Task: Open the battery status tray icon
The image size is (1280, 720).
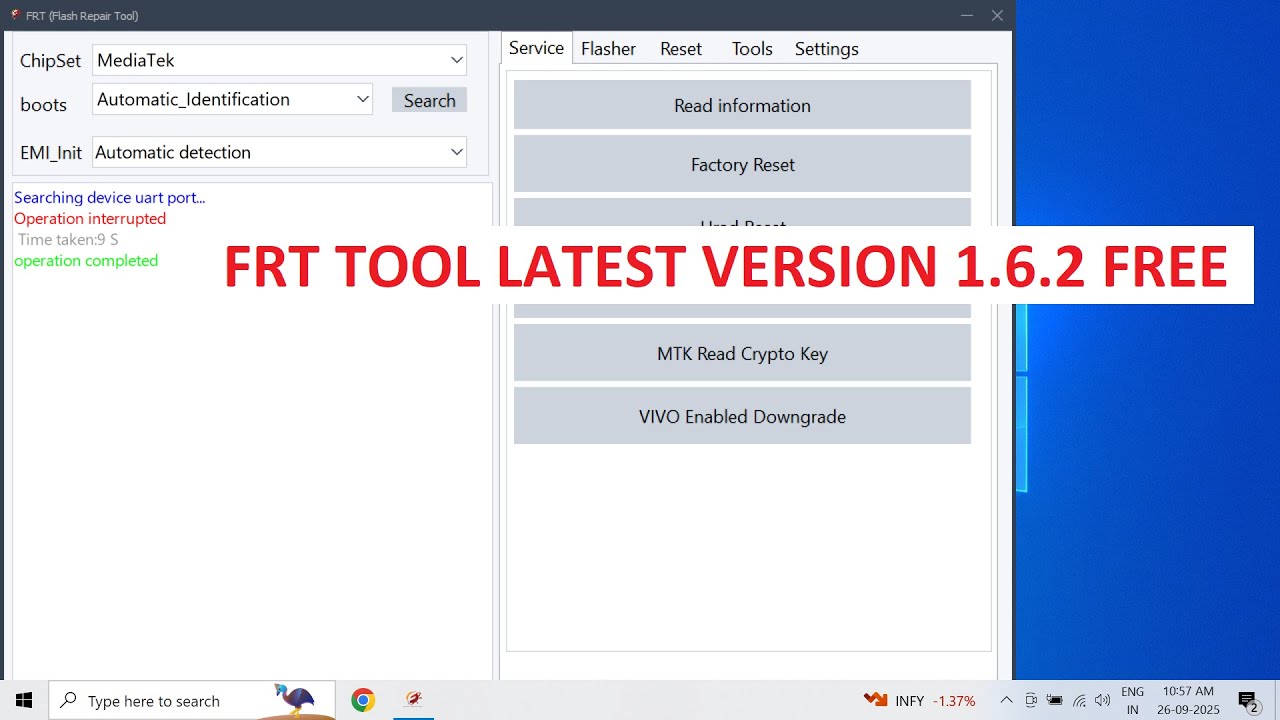Action: coord(1055,700)
